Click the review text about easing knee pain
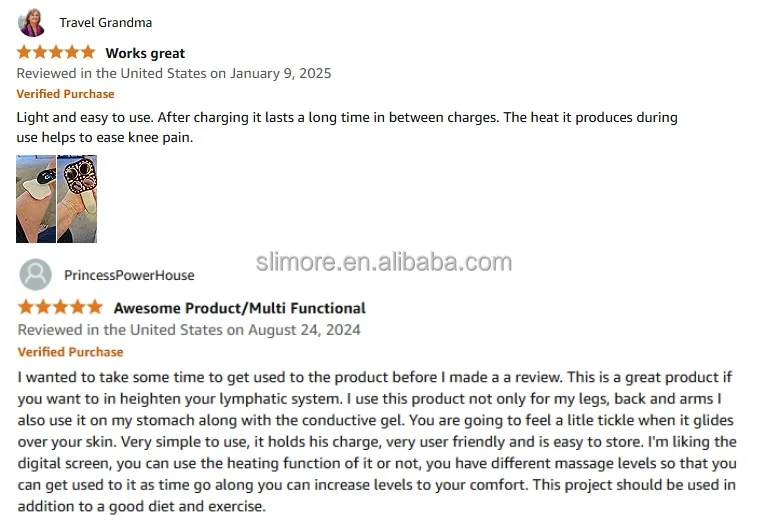Image resolution: width=766 pixels, height=521 pixels. 347,127
